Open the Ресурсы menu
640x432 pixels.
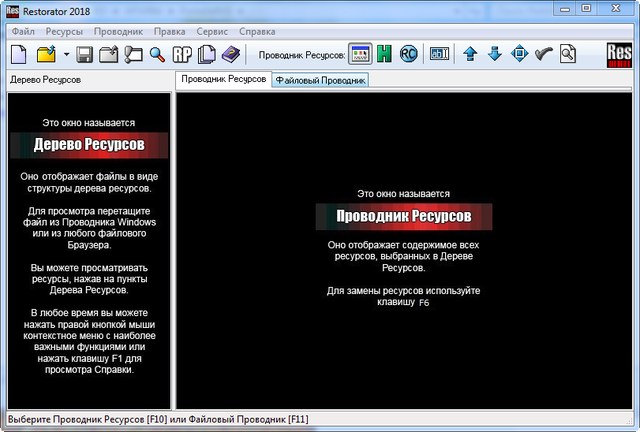(64, 32)
